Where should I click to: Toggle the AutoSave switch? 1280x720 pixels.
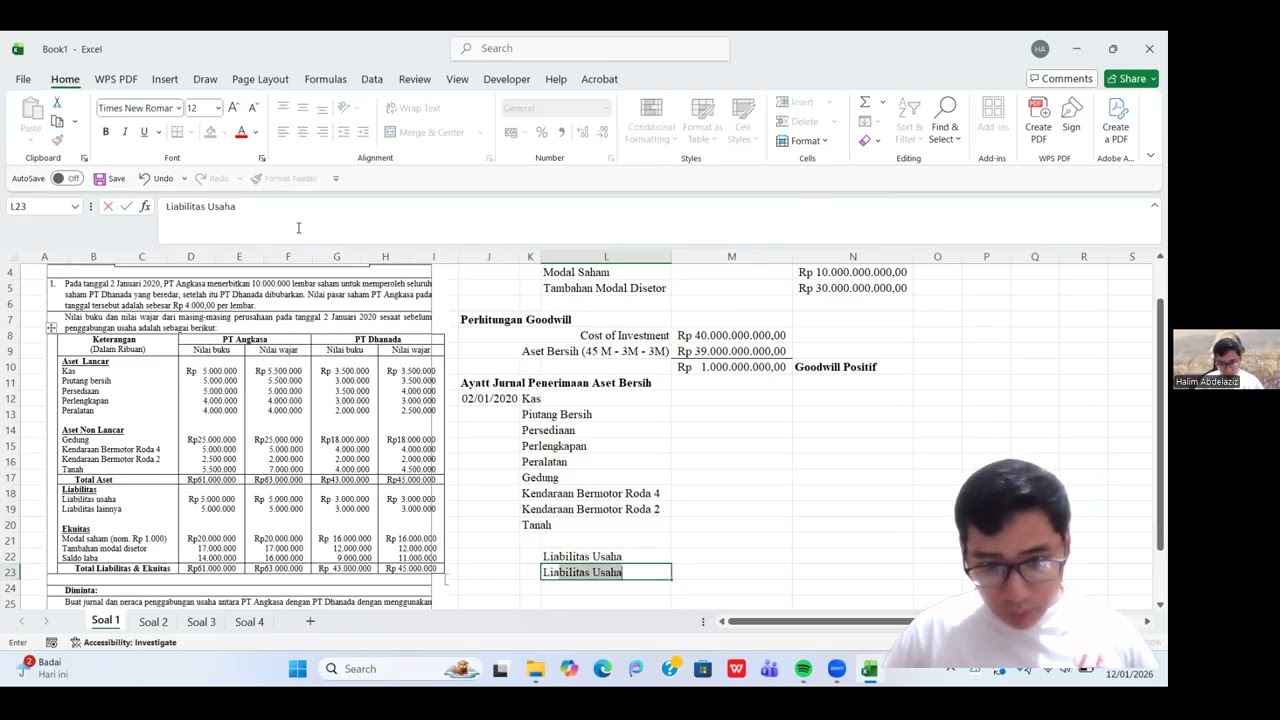point(65,179)
